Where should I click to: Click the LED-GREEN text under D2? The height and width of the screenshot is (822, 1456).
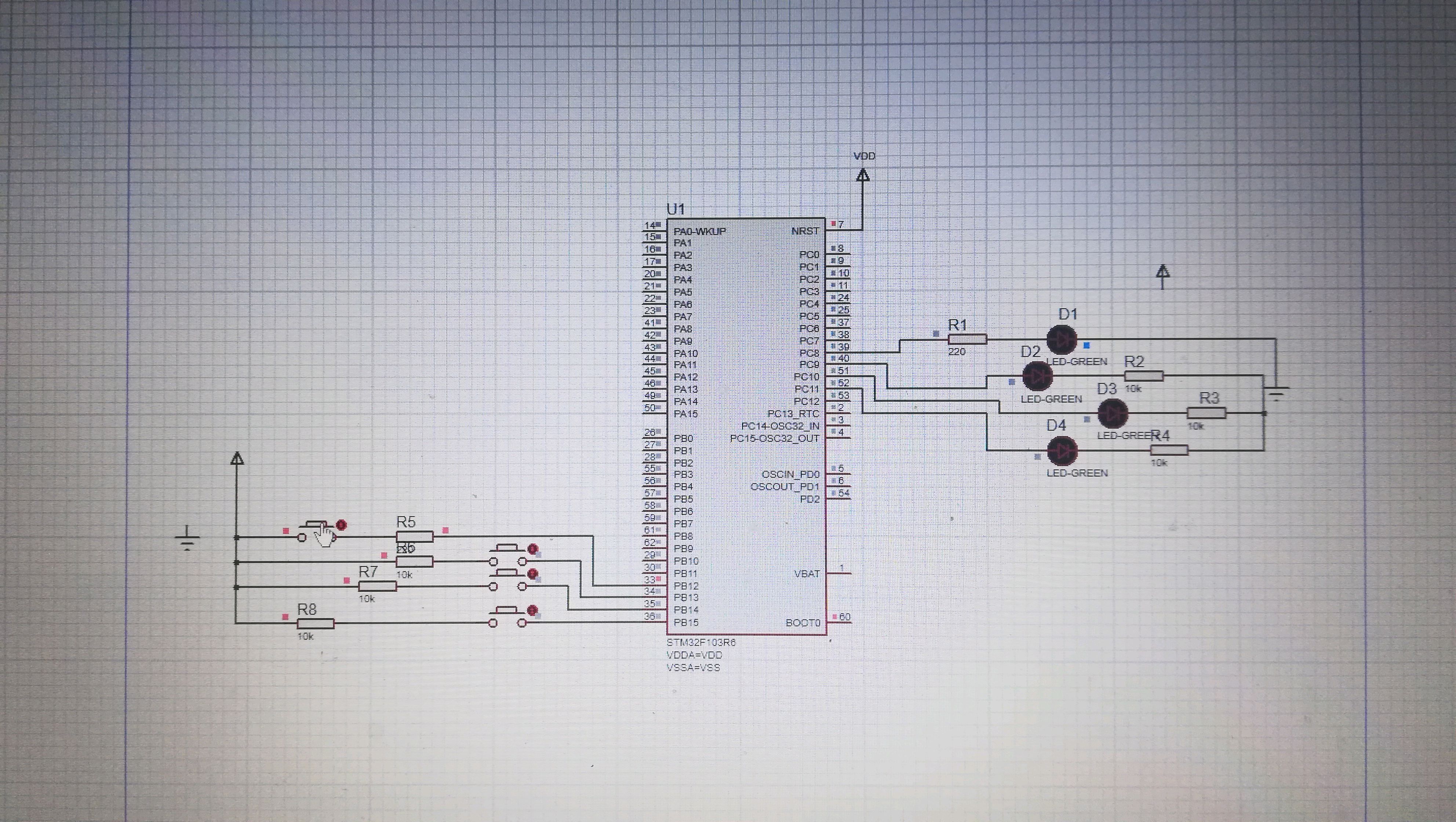click(x=1051, y=399)
